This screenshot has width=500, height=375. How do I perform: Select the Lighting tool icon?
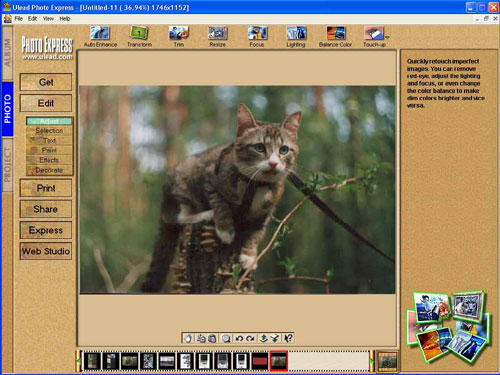click(296, 33)
